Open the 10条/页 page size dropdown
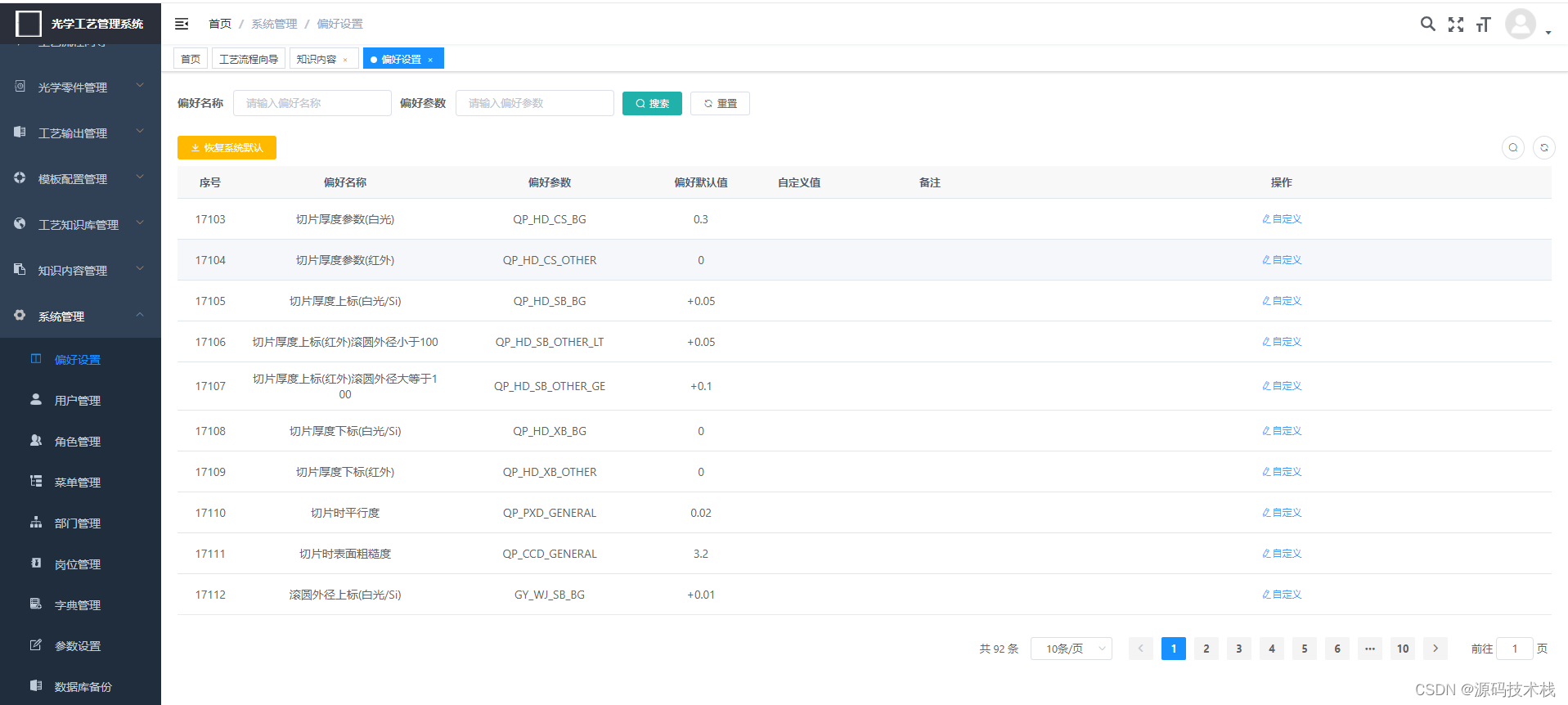The height and width of the screenshot is (705, 1568). (x=1072, y=649)
